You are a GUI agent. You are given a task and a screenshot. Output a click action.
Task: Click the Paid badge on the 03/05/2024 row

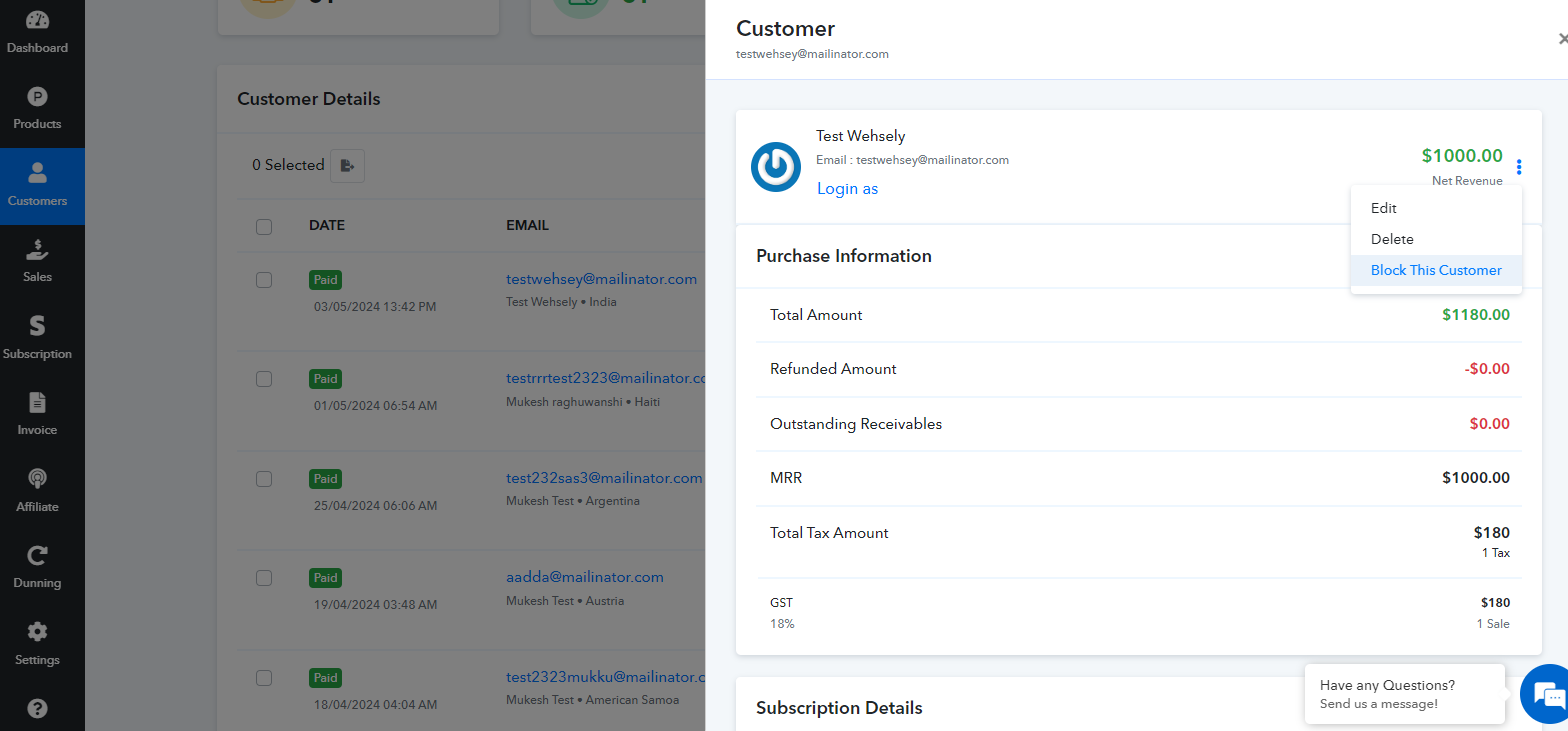point(326,280)
